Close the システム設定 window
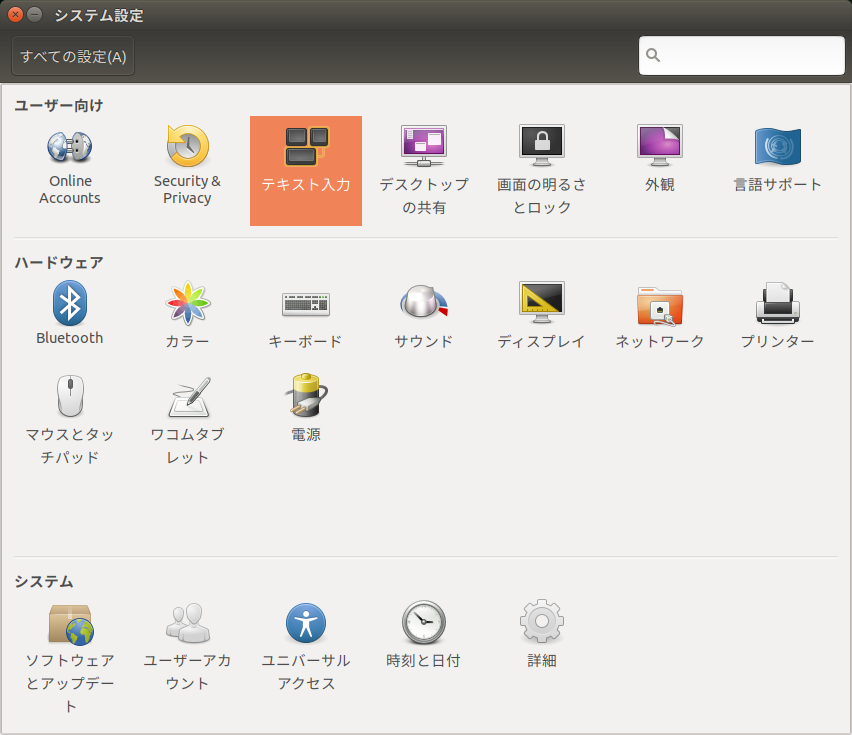 (x=15, y=15)
